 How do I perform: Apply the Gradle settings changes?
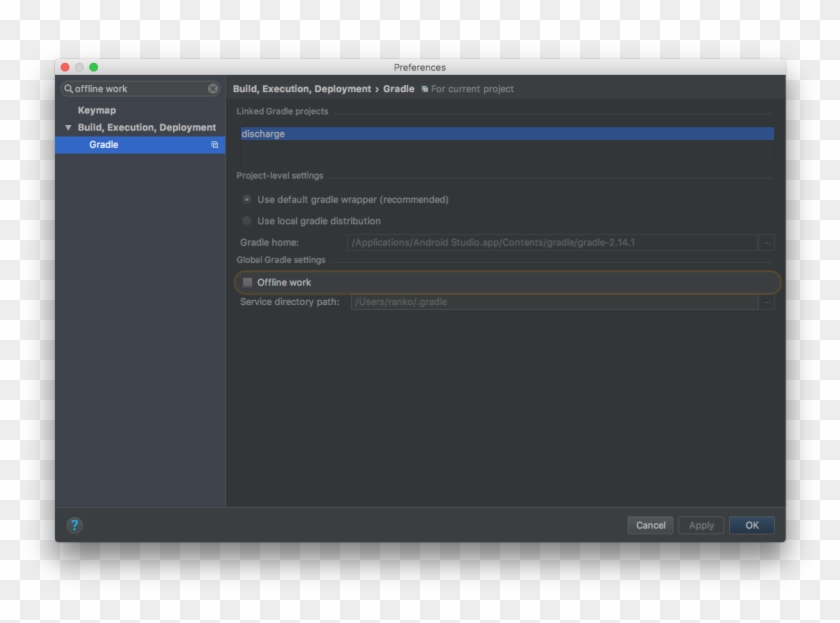(x=701, y=525)
